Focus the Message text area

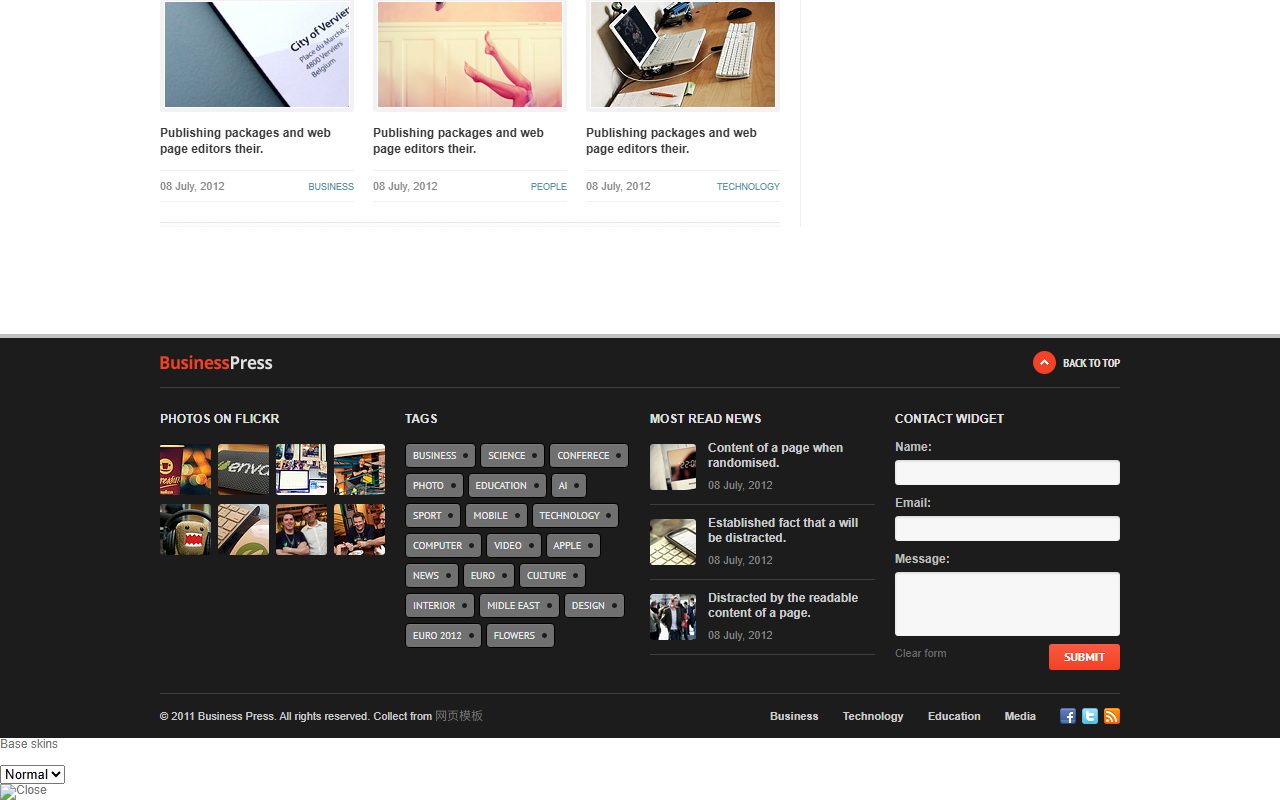pyautogui.click(x=1007, y=604)
